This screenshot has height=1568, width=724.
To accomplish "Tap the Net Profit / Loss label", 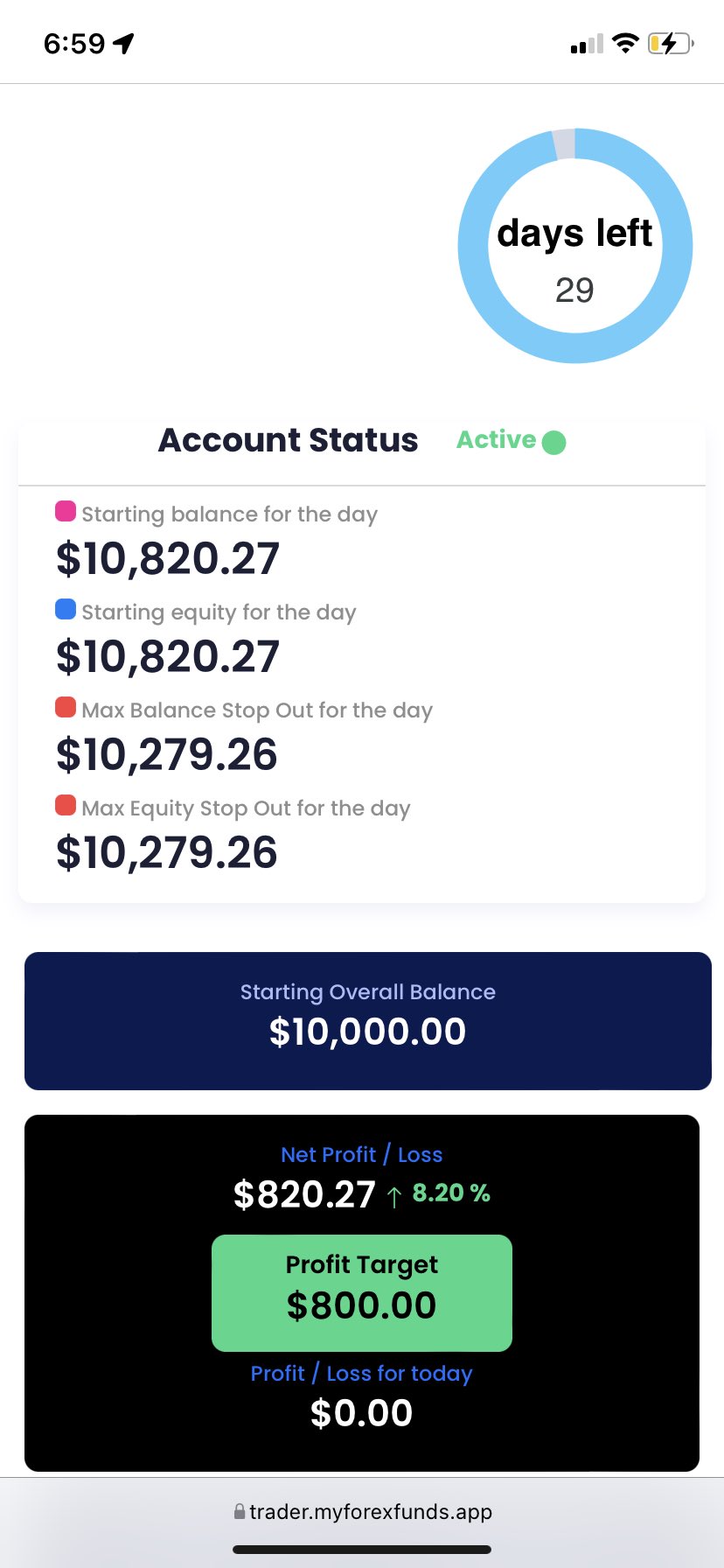I will tap(361, 1155).
